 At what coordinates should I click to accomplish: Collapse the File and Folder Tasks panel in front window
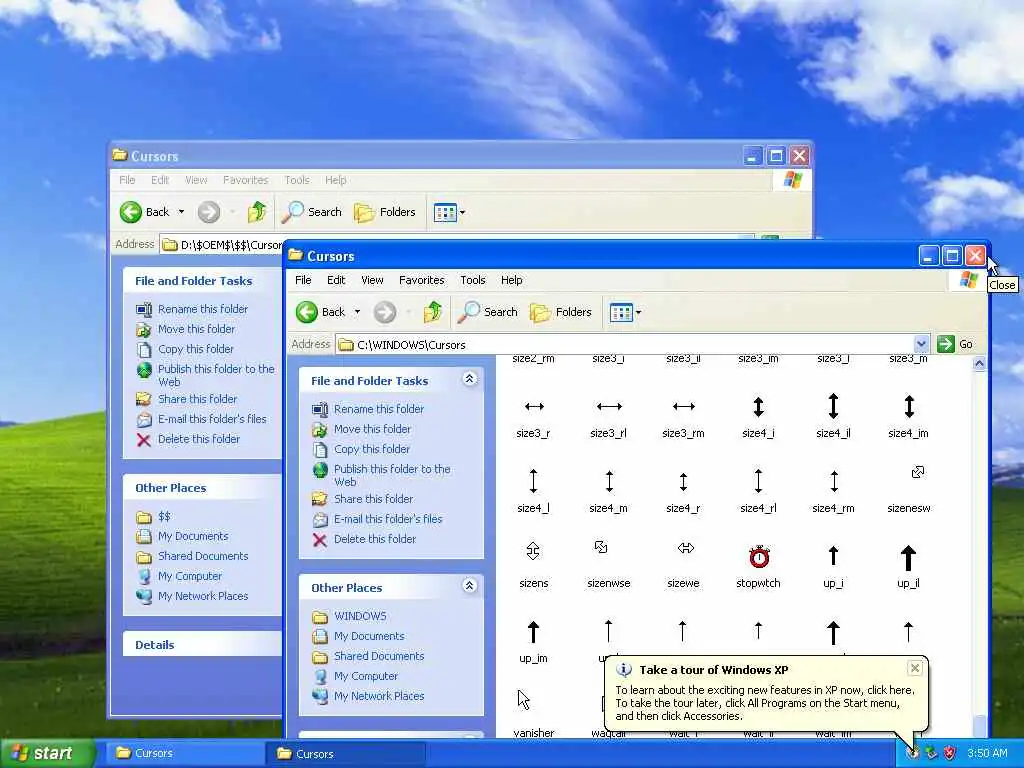(470, 379)
